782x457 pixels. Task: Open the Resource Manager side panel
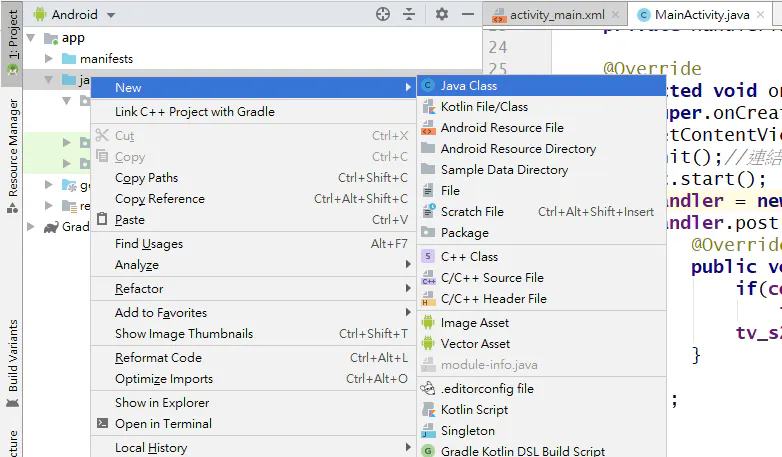12,156
